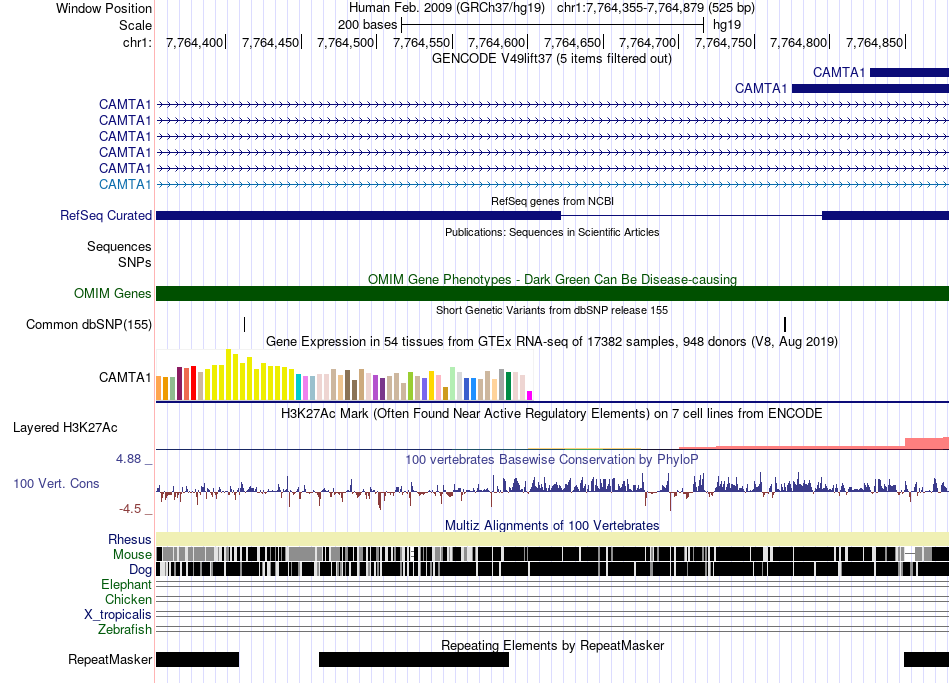Click the wide middle RepeatMasker black block
The width and height of the screenshot is (950, 683).
click(414, 659)
